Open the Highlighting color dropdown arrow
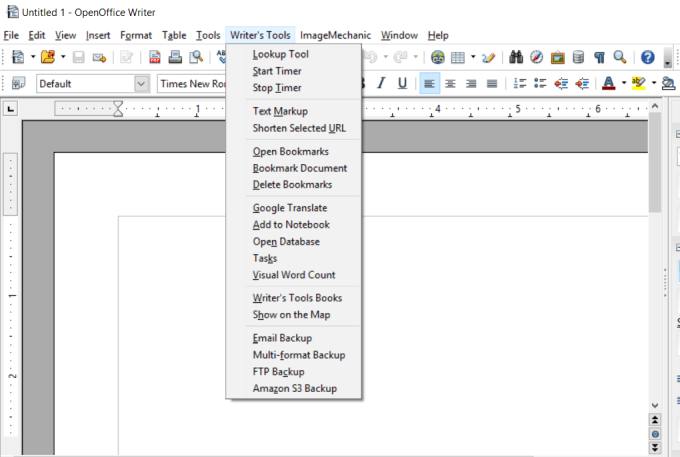 pos(654,83)
